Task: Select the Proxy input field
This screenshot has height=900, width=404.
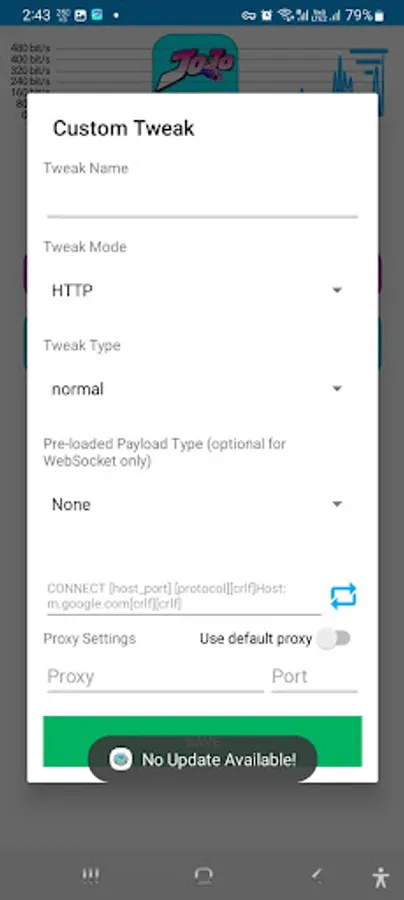Action: pyautogui.click(x=155, y=677)
